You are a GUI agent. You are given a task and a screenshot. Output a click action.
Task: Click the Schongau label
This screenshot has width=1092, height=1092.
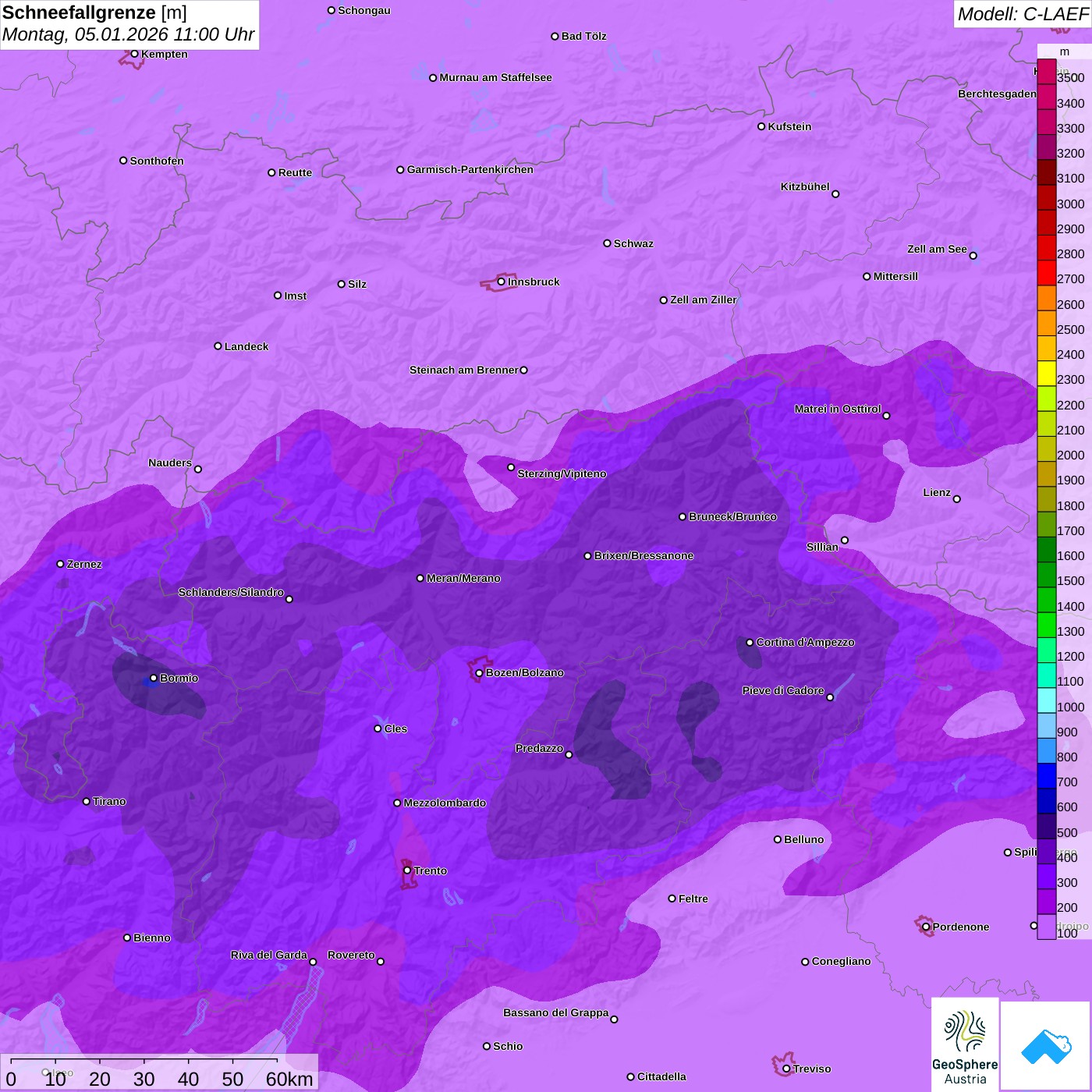(x=364, y=10)
